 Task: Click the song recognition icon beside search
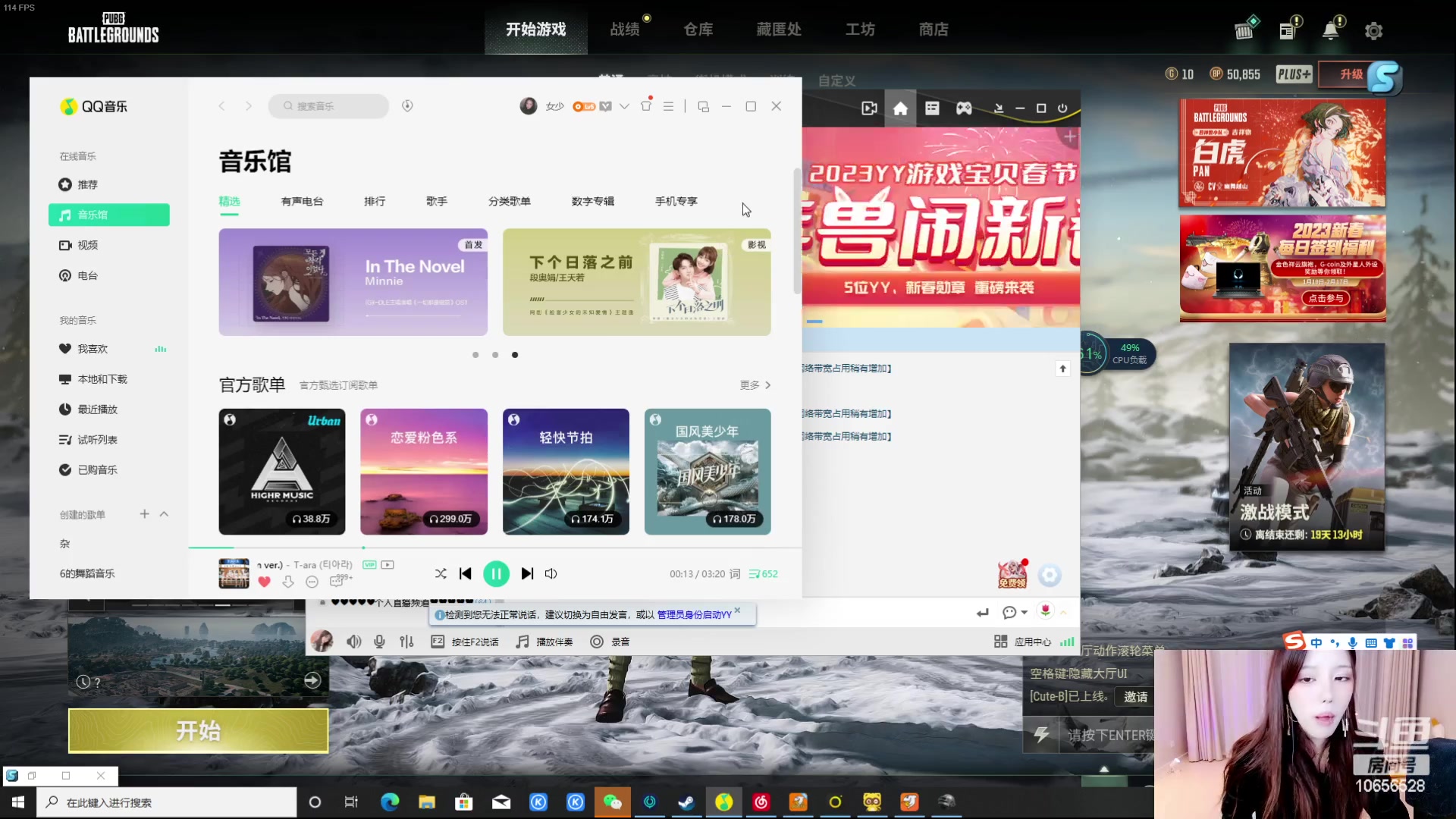[407, 106]
